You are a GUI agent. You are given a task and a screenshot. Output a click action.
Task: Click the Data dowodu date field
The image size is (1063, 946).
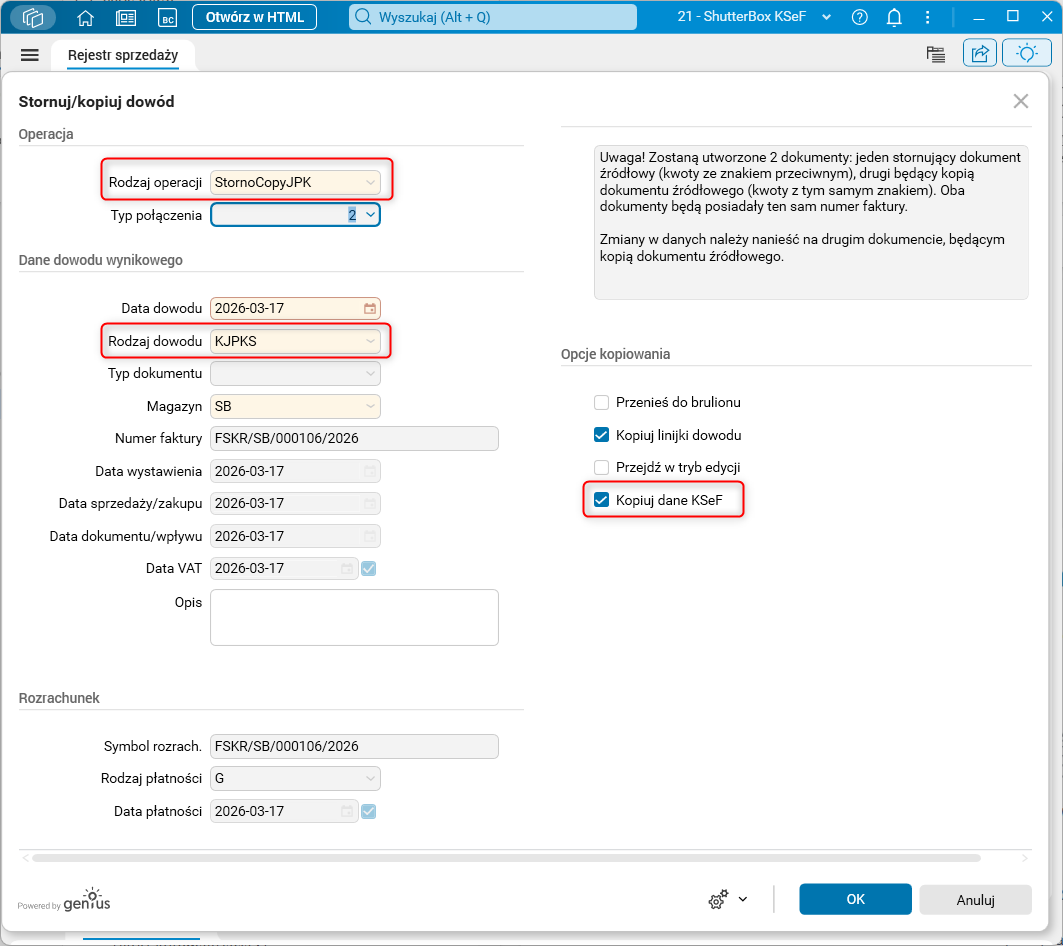(295, 309)
